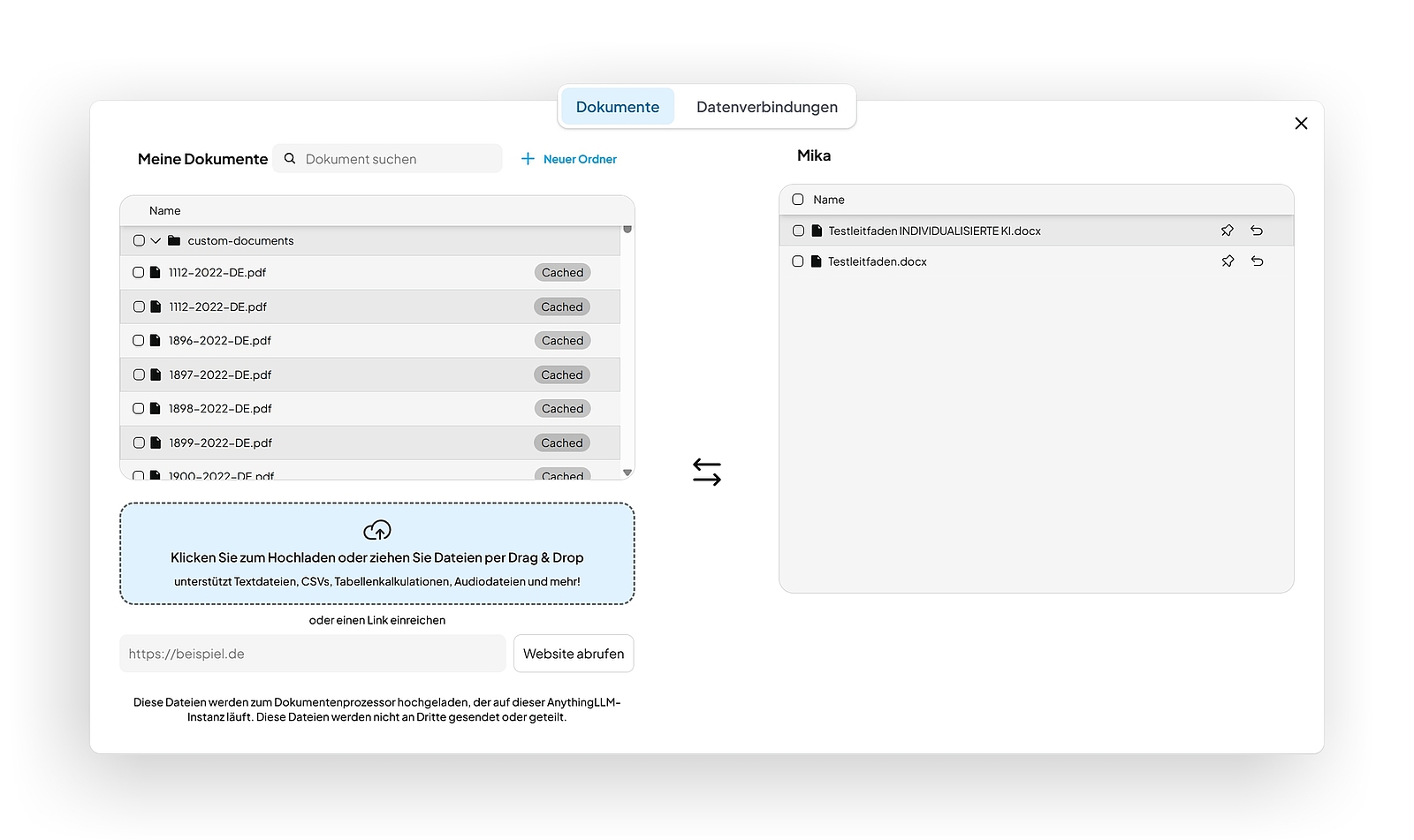Click the plus icon for new folder
This screenshot has height=840, width=1414.
528,159
